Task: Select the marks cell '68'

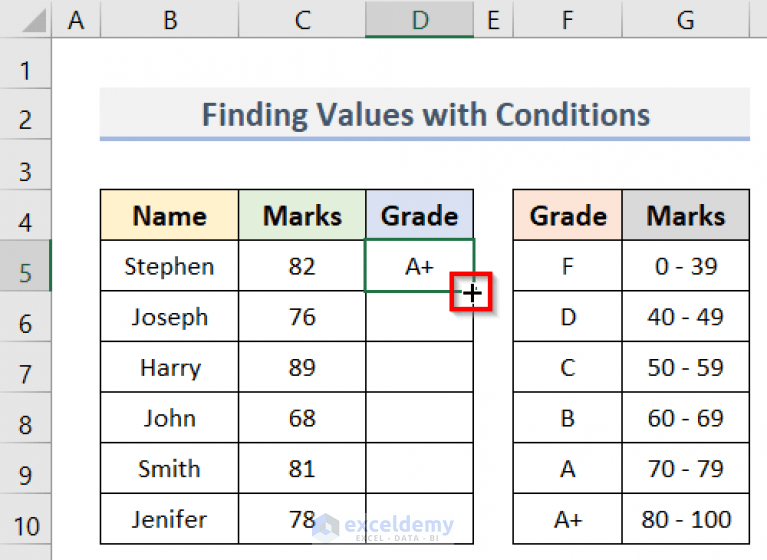Action: coord(302,418)
